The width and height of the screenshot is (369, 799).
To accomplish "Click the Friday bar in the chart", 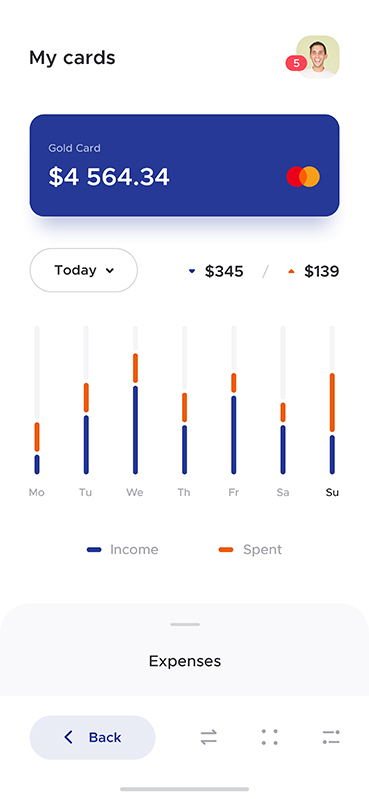I will pos(233,400).
